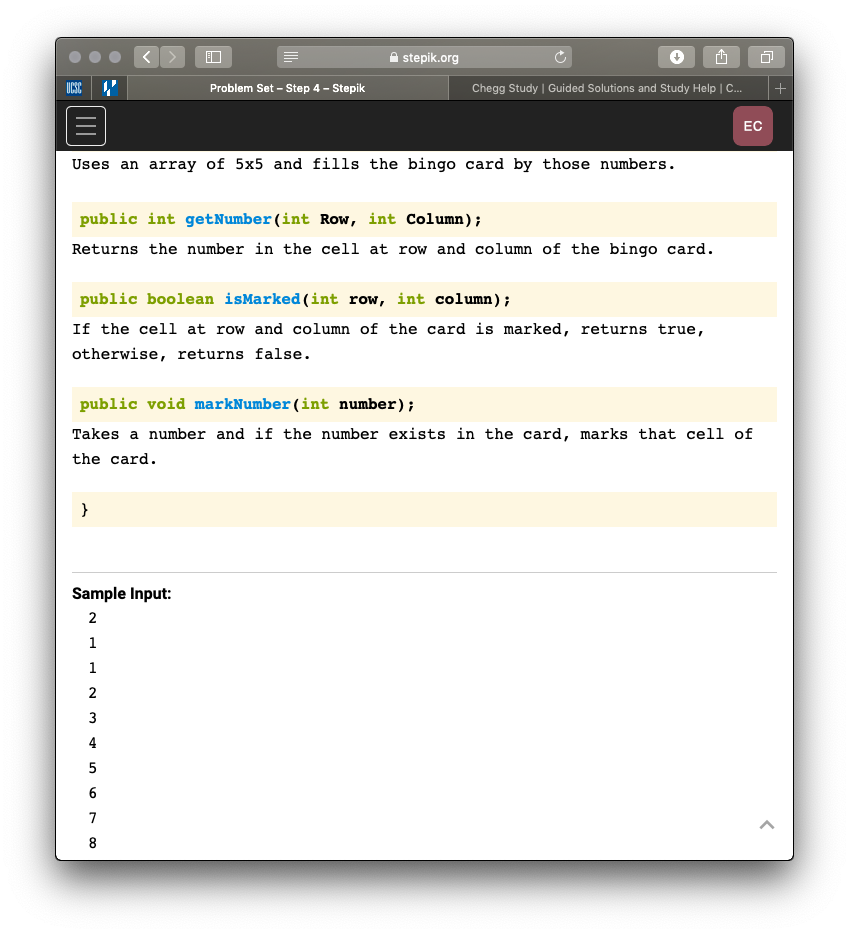This screenshot has width=849, height=934.
Task: Open the Safari downloads button
Action: (676, 57)
